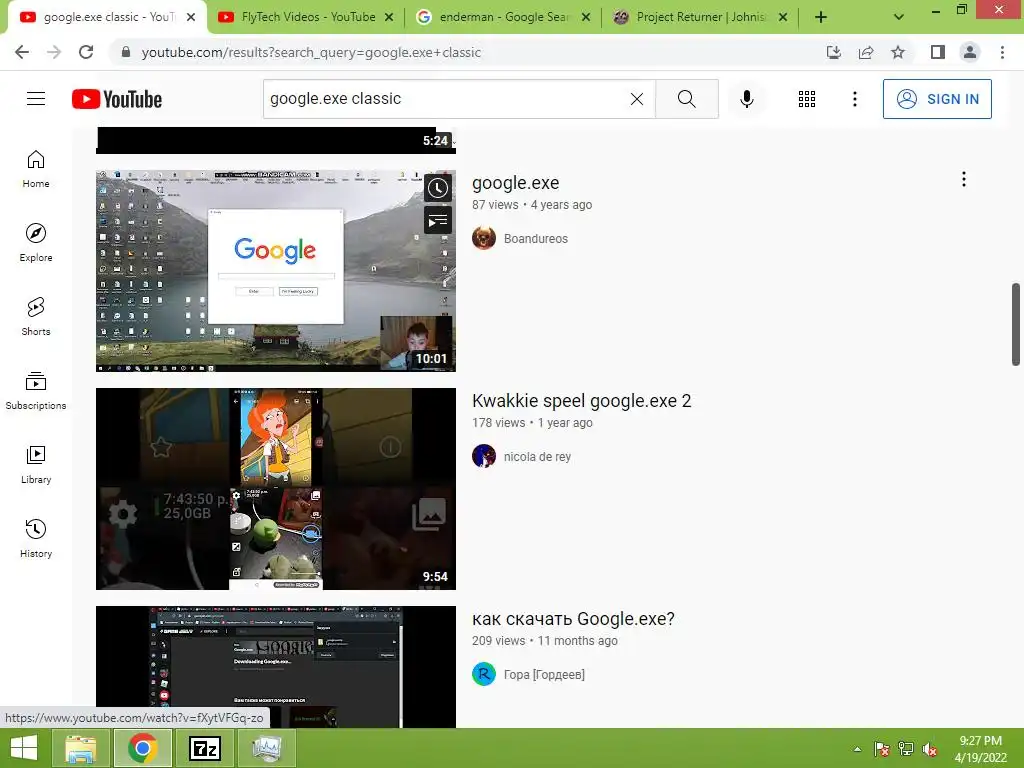This screenshot has height=768, width=1024.
Task: Click как скачать Google.exe? title
Action: pos(573,618)
